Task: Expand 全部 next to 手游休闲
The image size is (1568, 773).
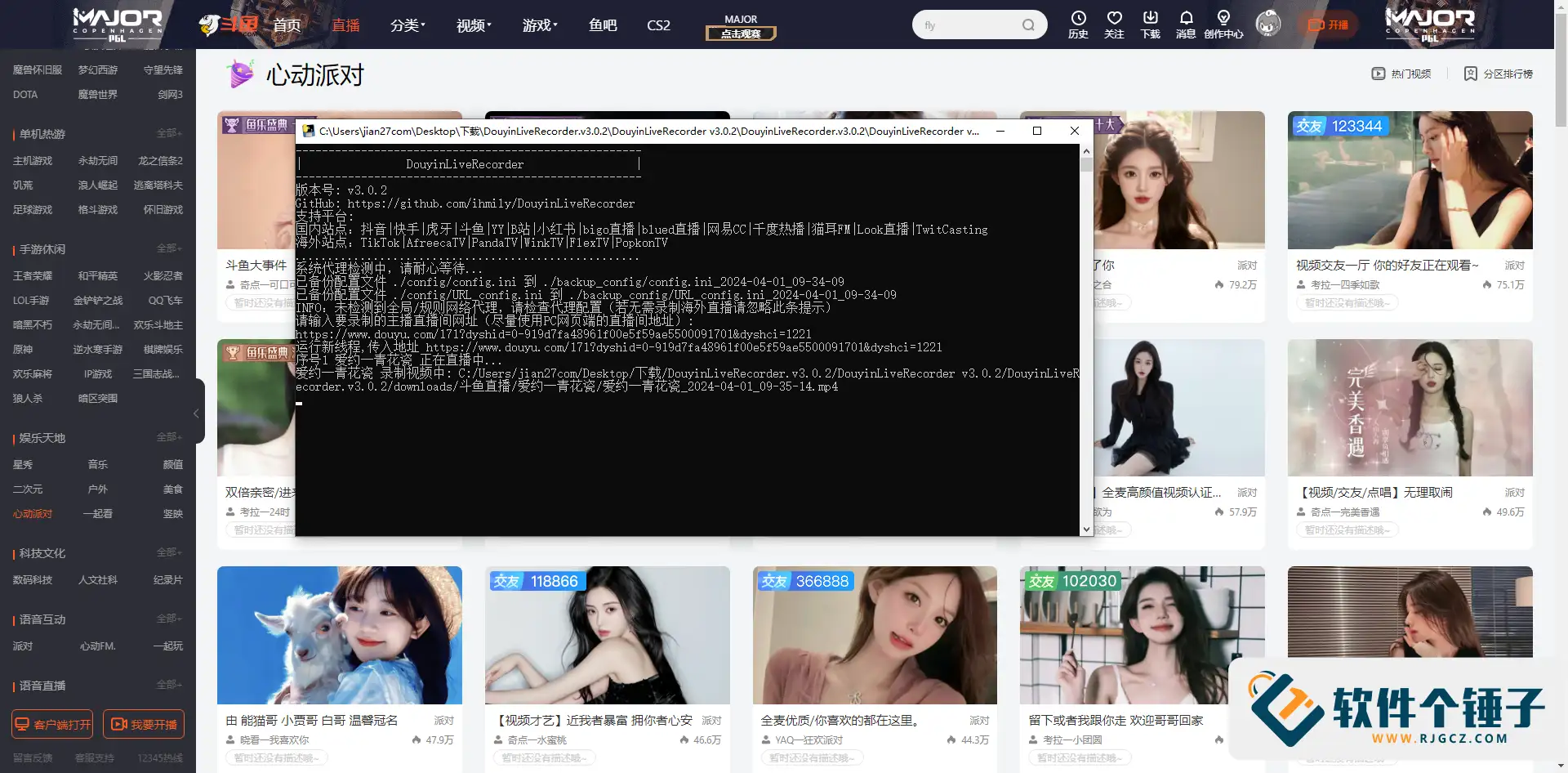Action: pyautogui.click(x=169, y=248)
